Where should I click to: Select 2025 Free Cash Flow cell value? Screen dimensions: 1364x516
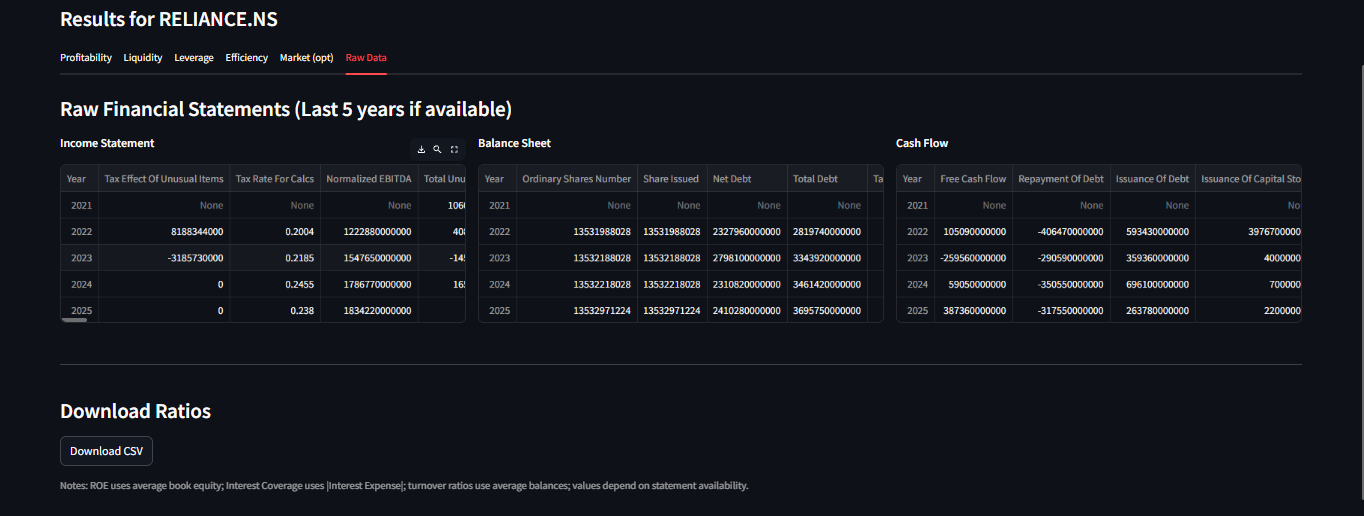point(973,311)
